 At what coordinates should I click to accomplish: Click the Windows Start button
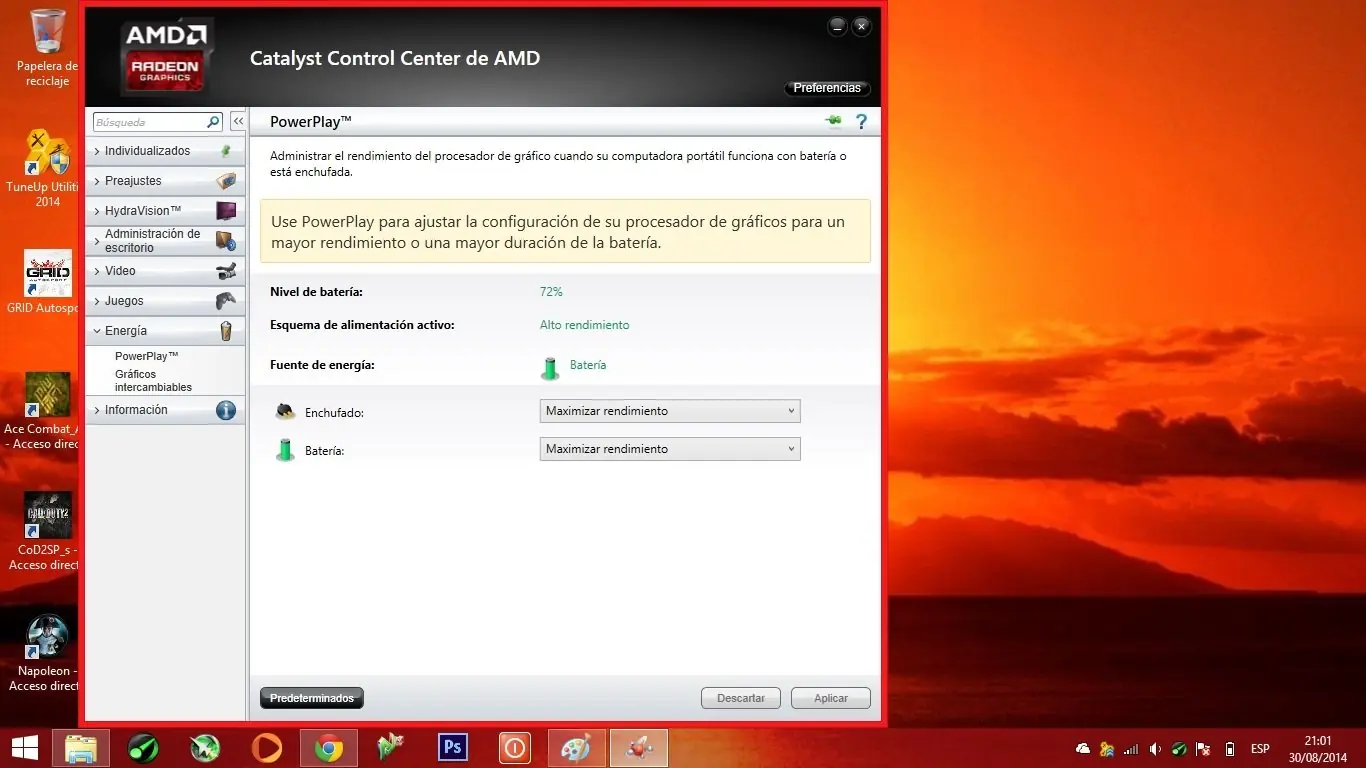pos(24,748)
